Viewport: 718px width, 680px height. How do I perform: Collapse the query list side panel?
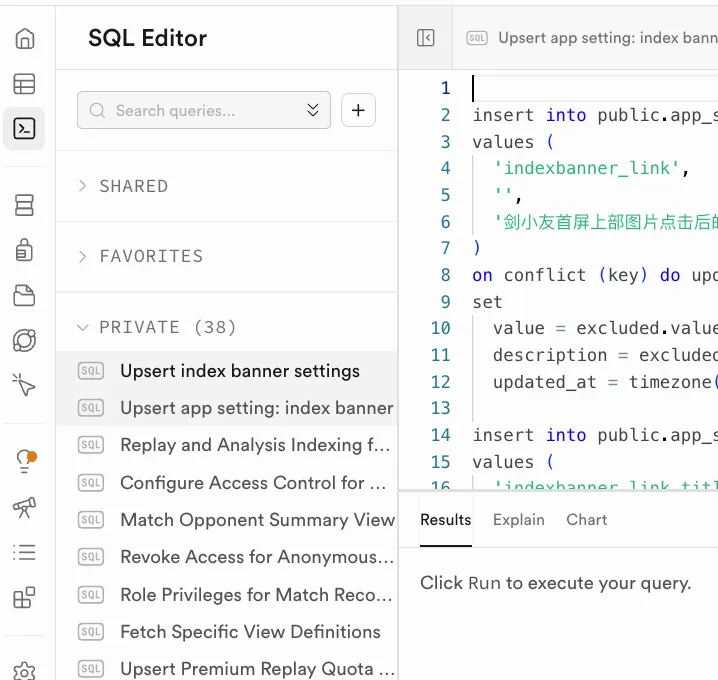tap(425, 38)
